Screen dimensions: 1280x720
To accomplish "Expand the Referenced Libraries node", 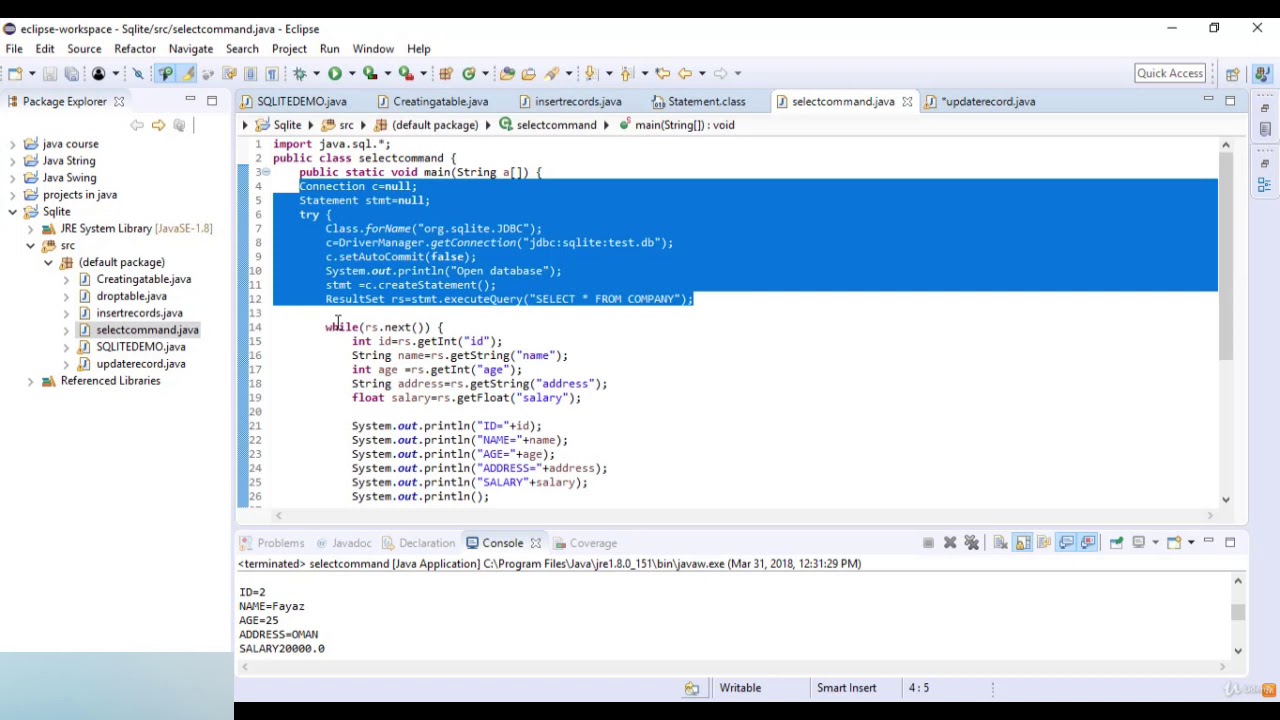I will pos(30,380).
